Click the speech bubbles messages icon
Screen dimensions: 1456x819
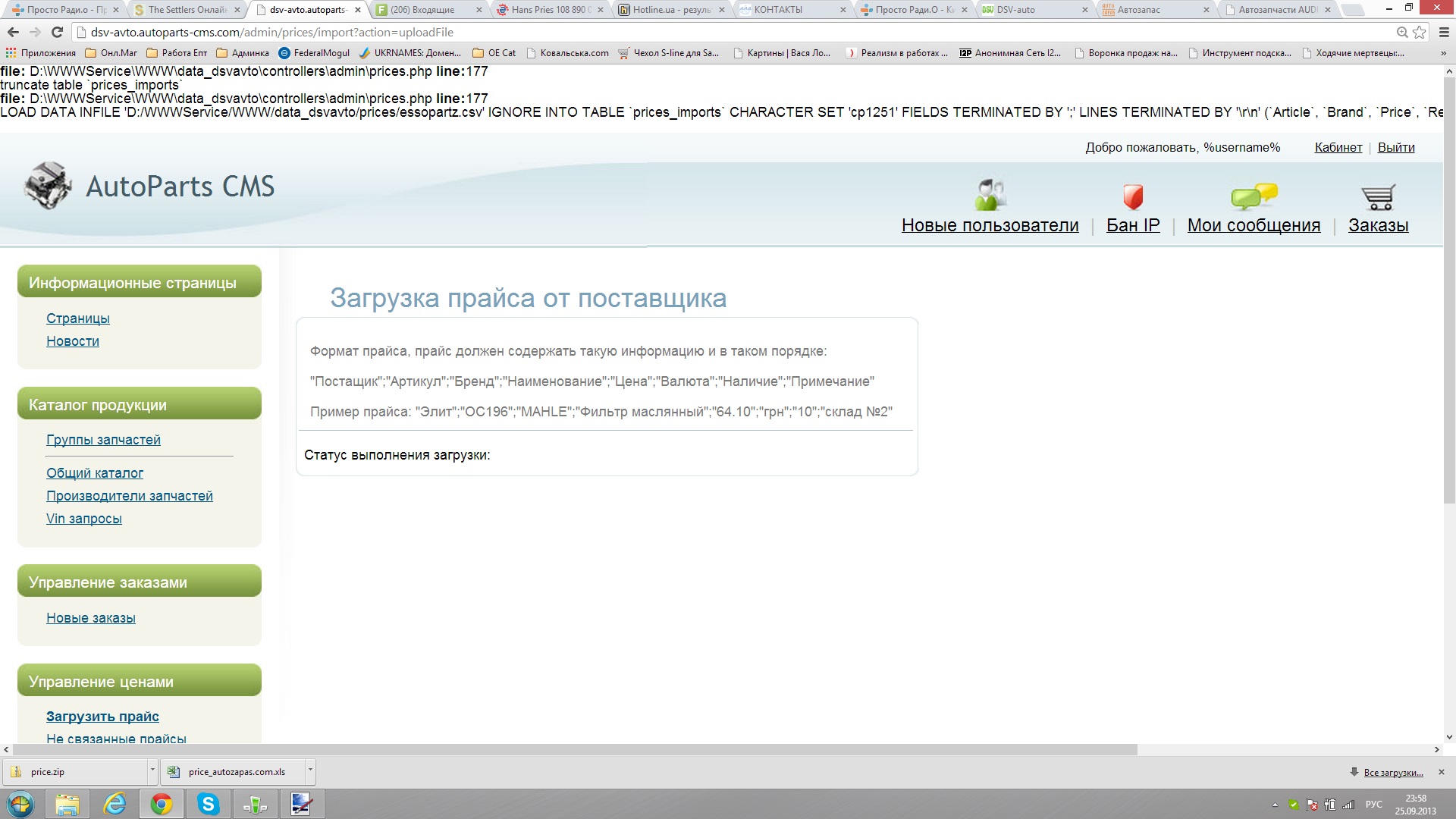[1254, 196]
